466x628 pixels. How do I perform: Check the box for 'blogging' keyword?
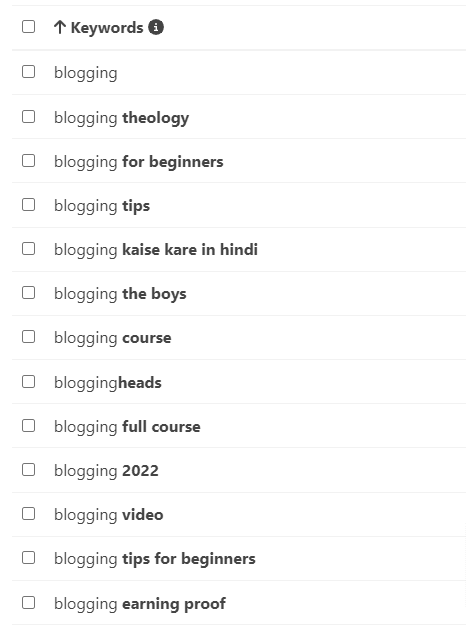coord(28,72)
